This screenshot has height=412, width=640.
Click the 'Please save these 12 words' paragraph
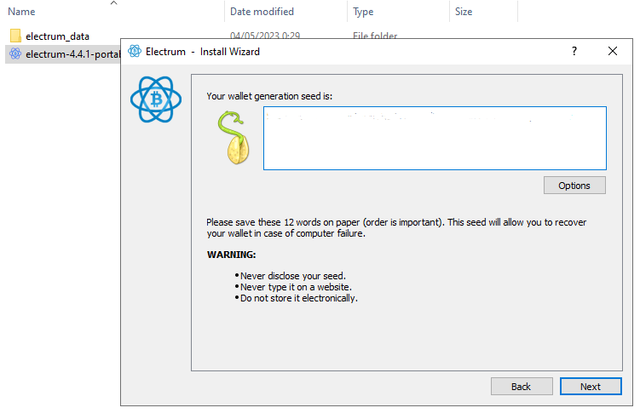click(396, 228)
